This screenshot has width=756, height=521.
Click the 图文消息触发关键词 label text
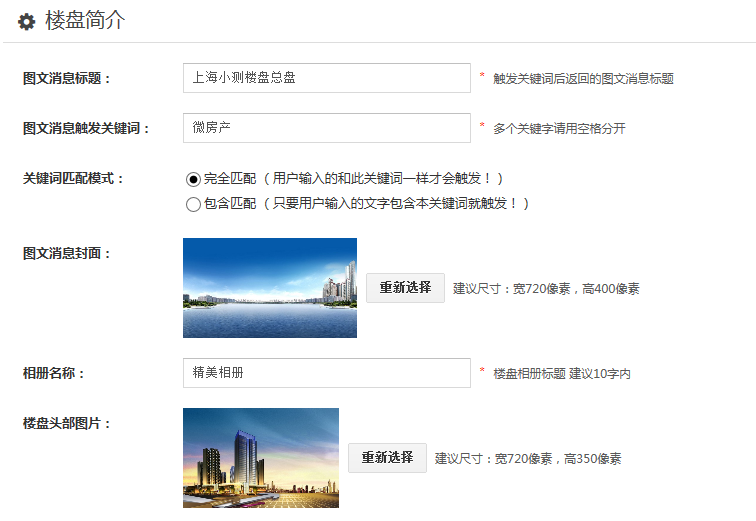click(86, 128)
